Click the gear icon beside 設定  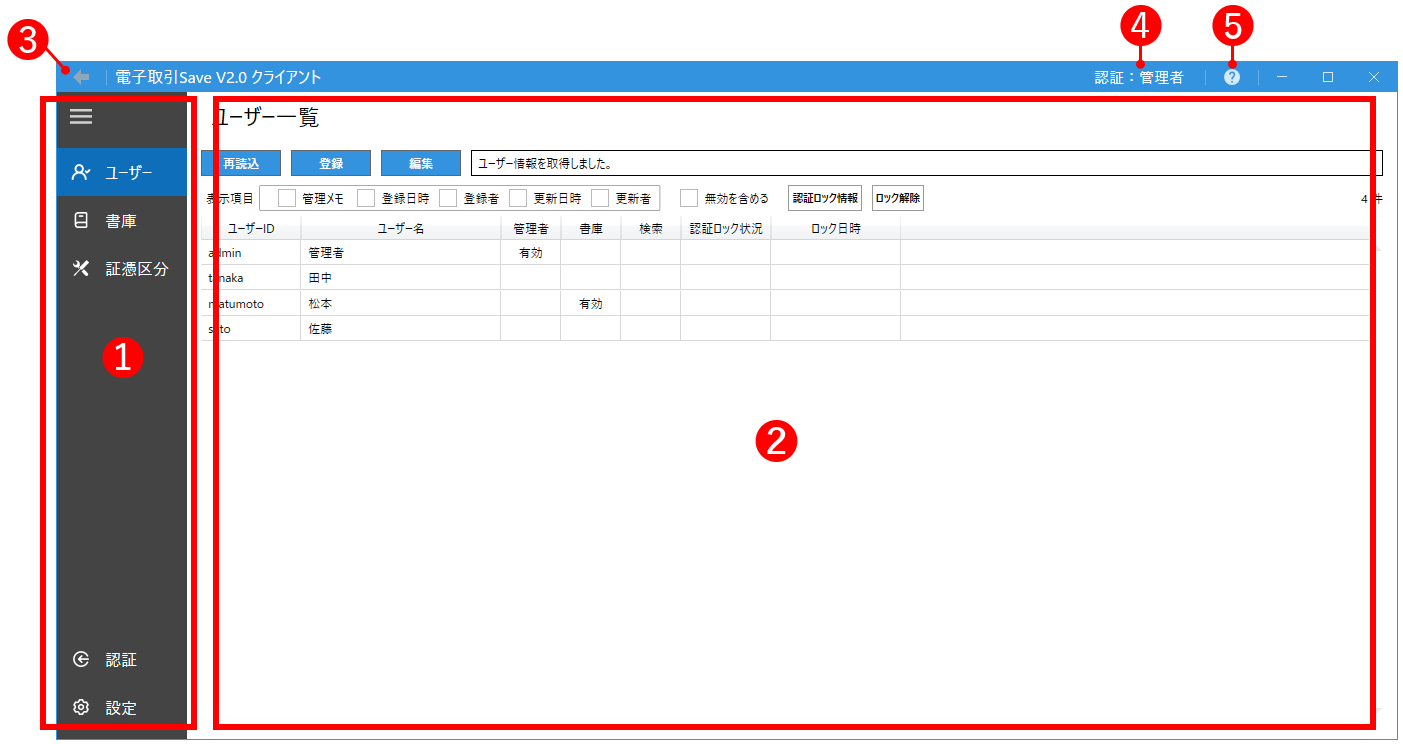tap(81, 708)
